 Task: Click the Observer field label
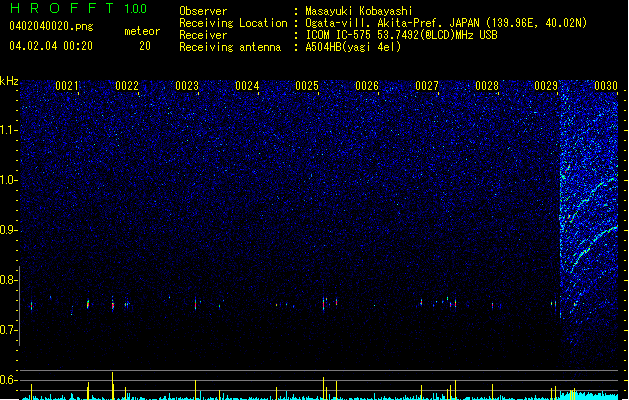tap(203, 11)
